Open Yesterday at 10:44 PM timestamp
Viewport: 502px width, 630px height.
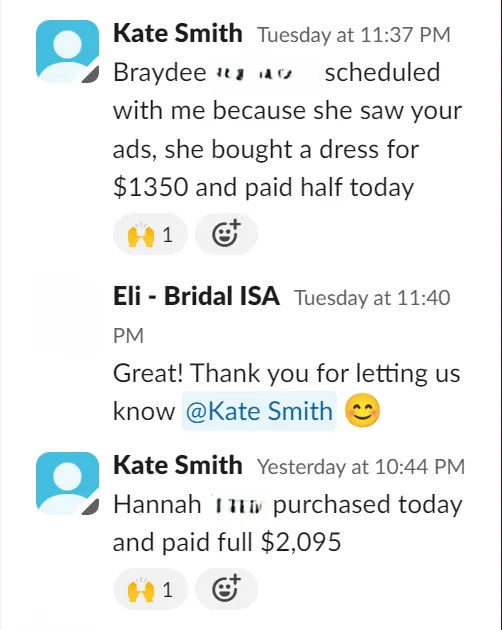(x=361, y=467)
